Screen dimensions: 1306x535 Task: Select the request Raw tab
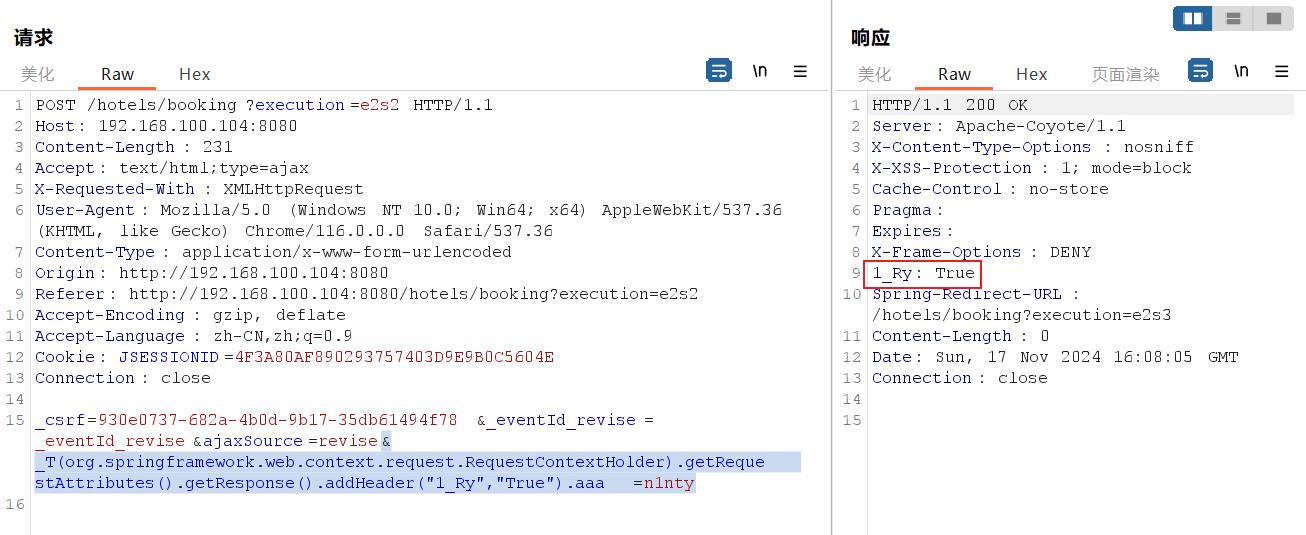(x=117, y=74)
